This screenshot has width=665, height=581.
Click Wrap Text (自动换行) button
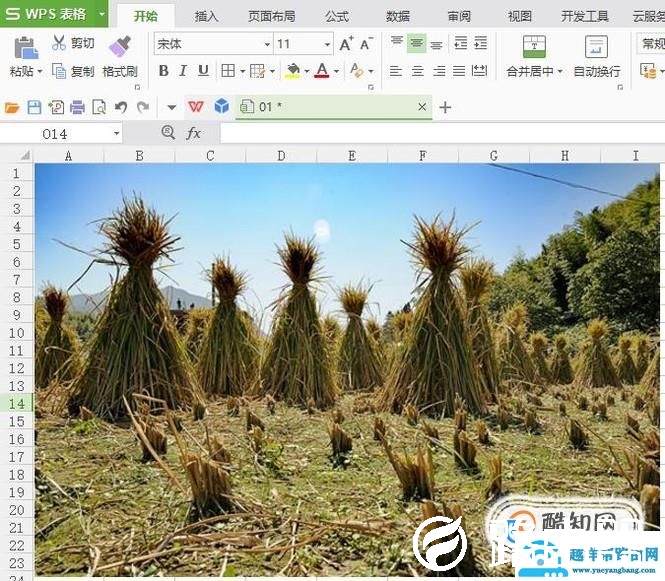point(597,57)
